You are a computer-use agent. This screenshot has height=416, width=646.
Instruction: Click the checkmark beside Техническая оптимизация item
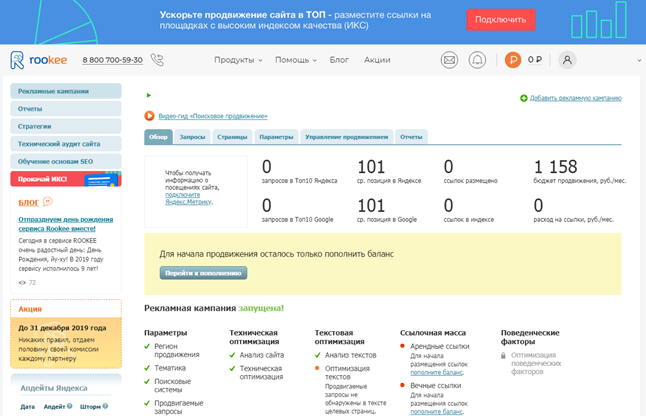coord(232,368)
